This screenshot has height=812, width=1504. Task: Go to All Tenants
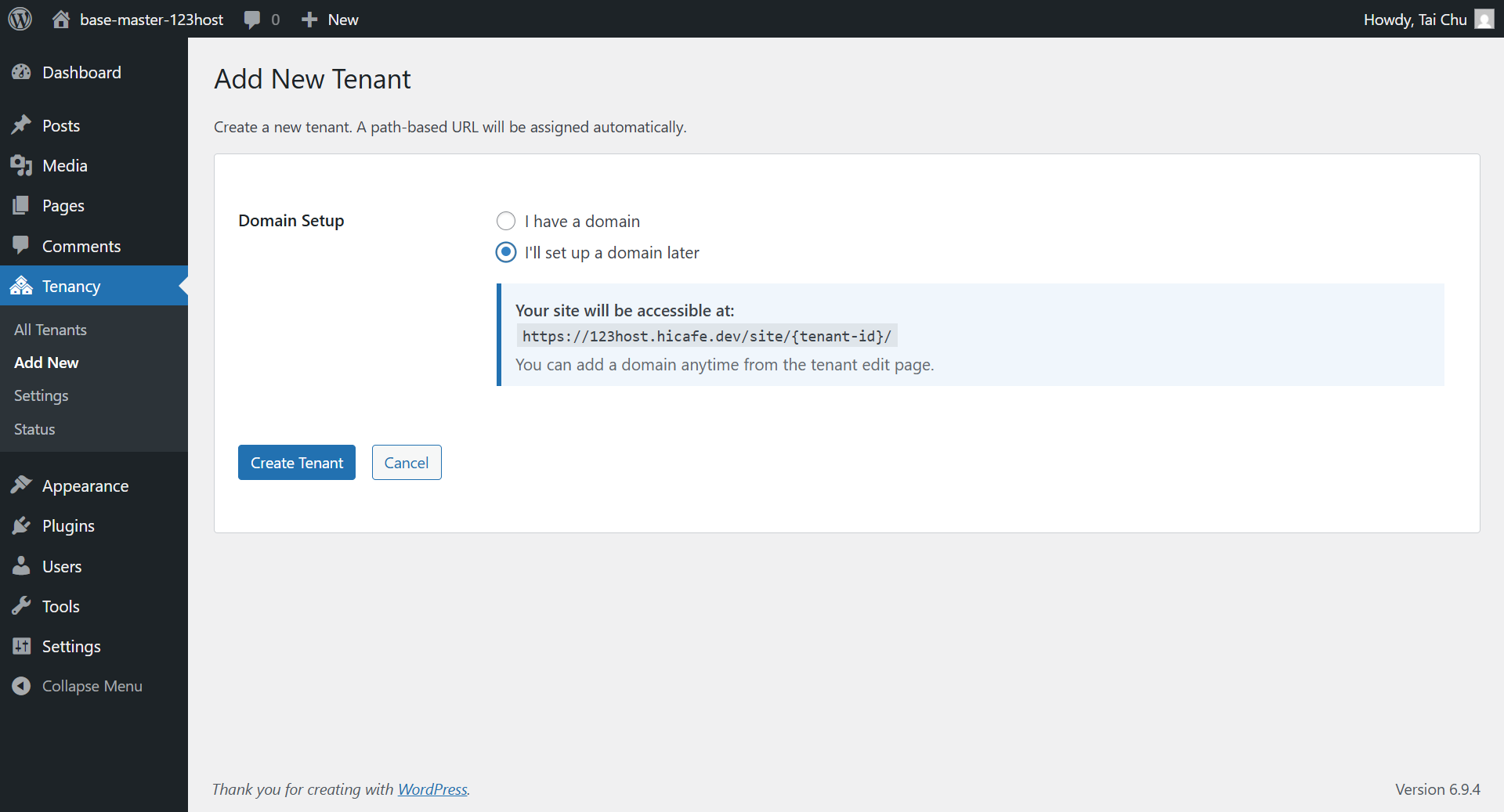(50, 329)
